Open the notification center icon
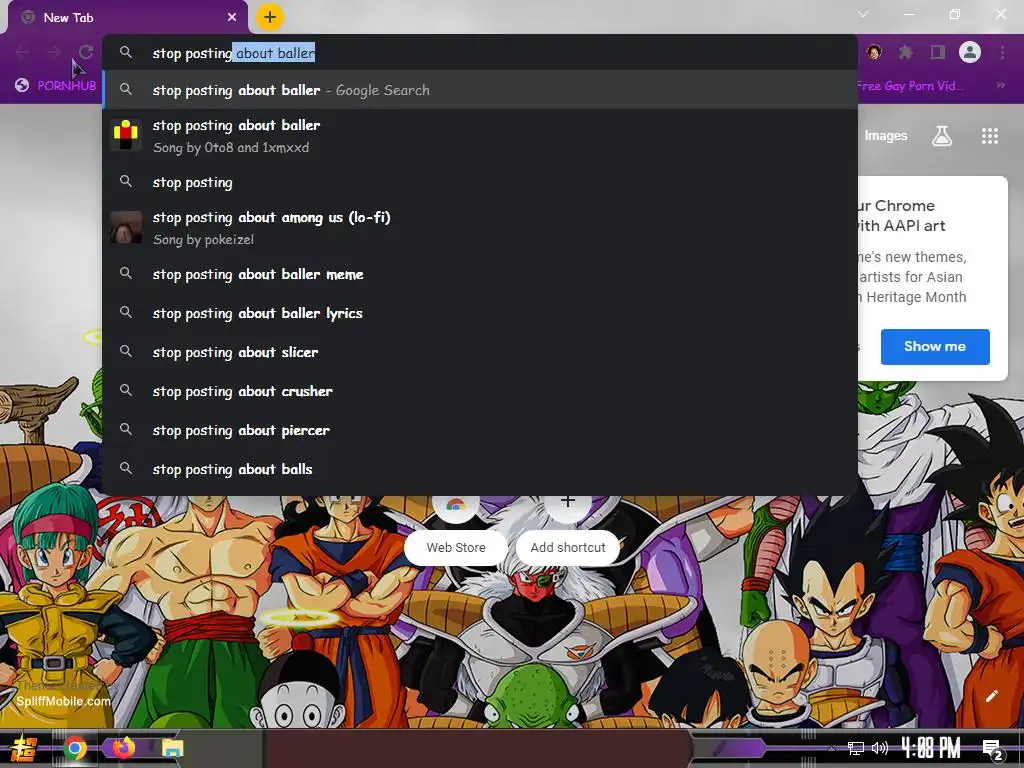Screen dimensions: 1024x768 point(993,749)
